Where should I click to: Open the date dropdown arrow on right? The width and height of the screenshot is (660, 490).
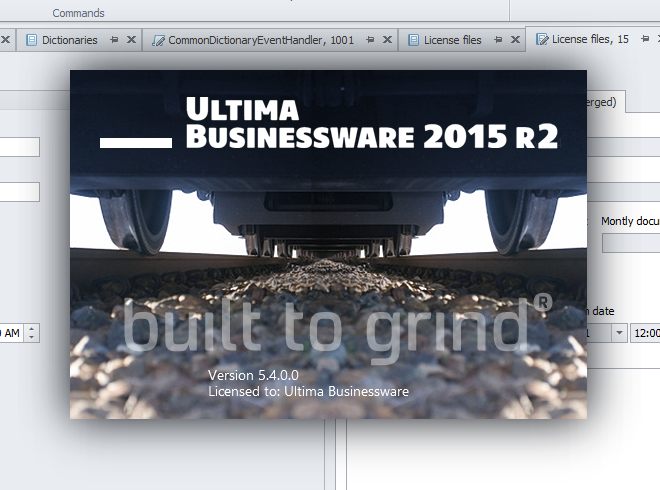pos(619,333)
